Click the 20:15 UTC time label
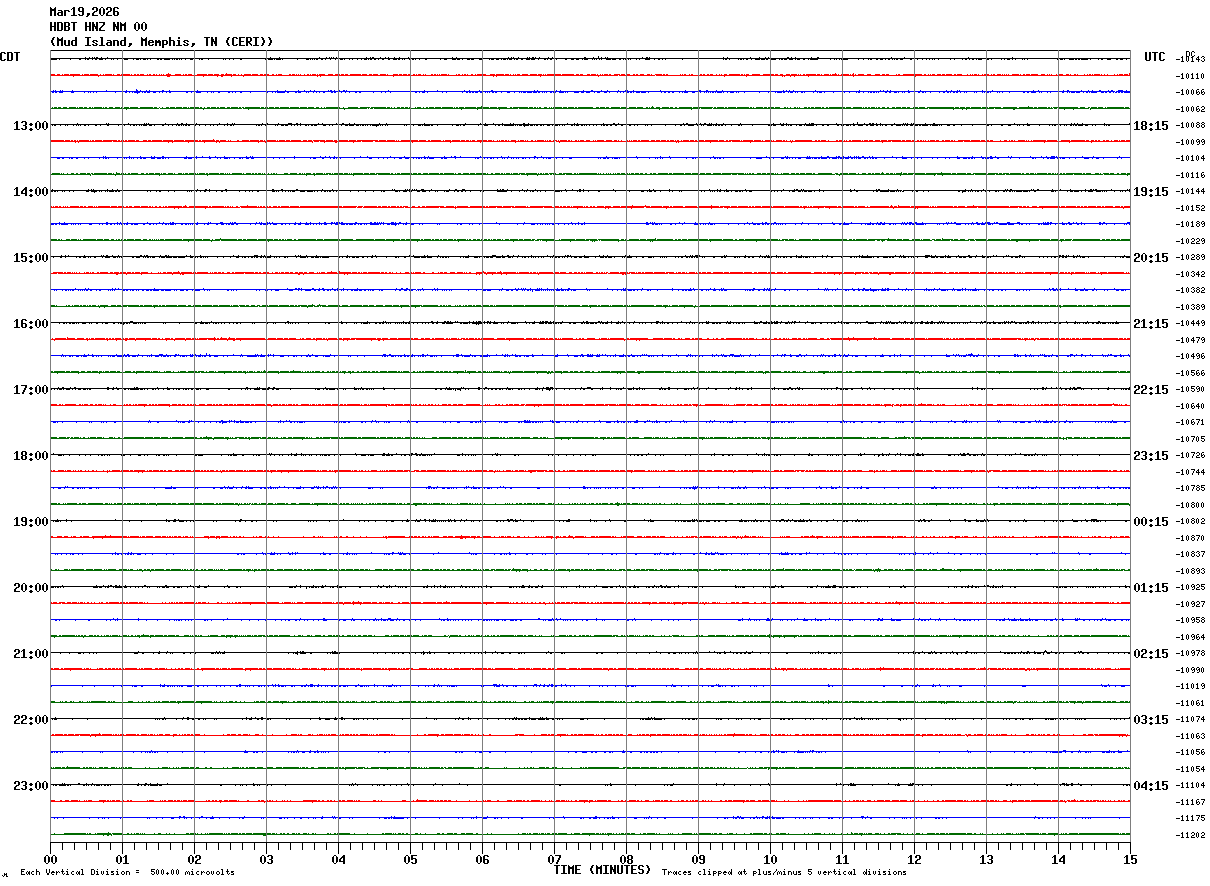Screen dimensions: 1210x886 point(1151,258)
